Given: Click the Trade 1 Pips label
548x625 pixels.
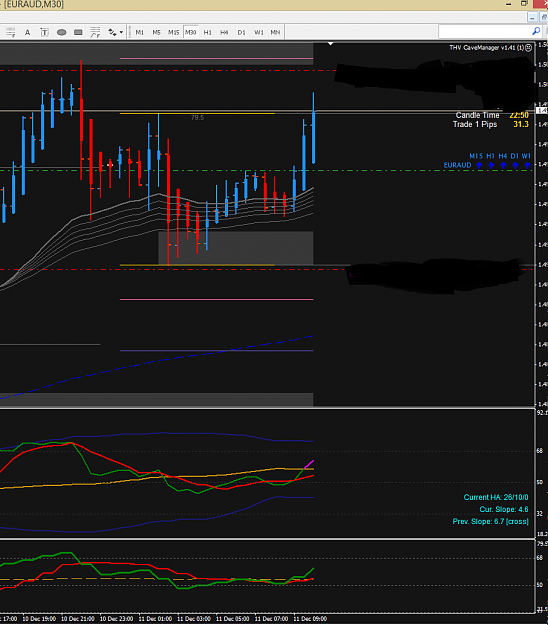Looking at the screenshot, I should coord(475,124).
